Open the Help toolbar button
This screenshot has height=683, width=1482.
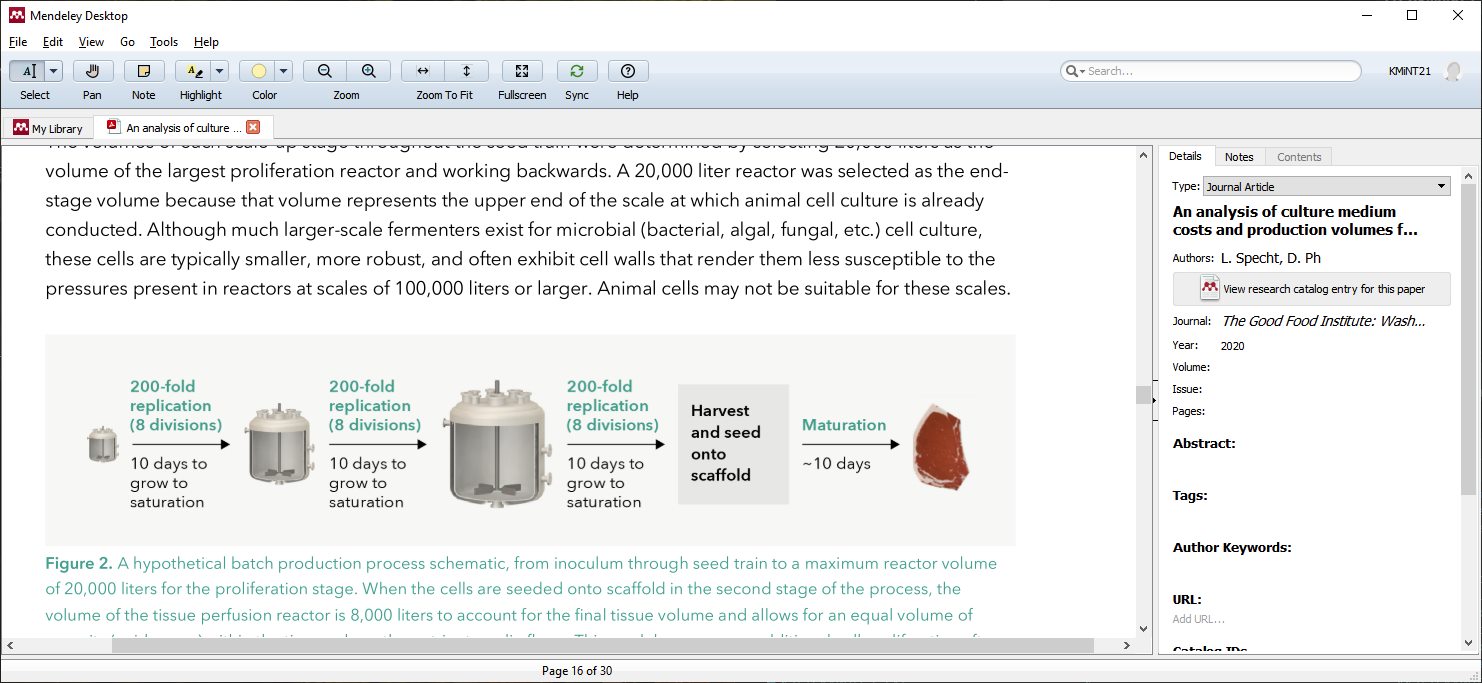pos(628,71)
